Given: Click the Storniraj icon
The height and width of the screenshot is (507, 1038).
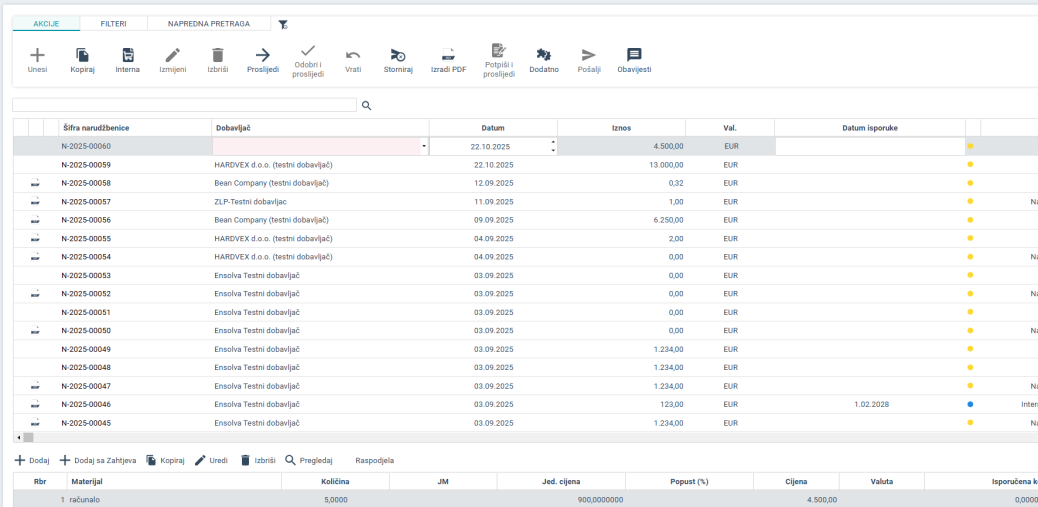Looking at the screenshot, I should point(398,56).
